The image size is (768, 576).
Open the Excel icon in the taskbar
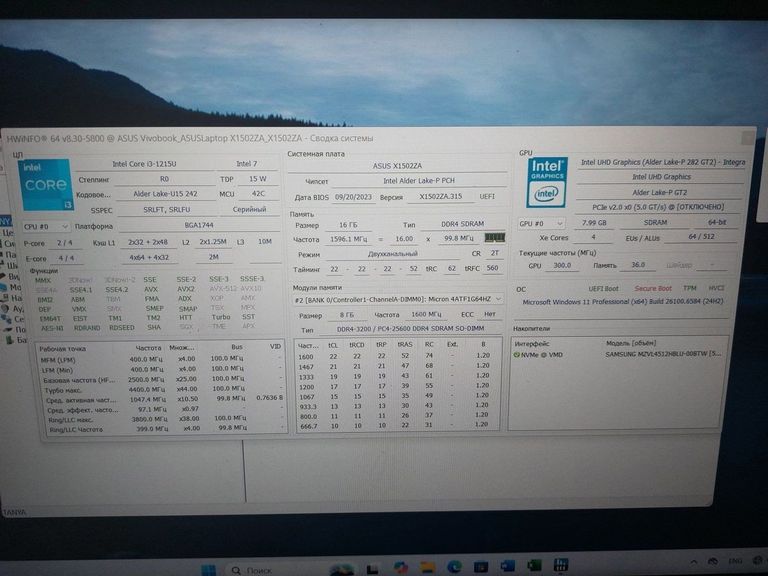coord(534,566)
